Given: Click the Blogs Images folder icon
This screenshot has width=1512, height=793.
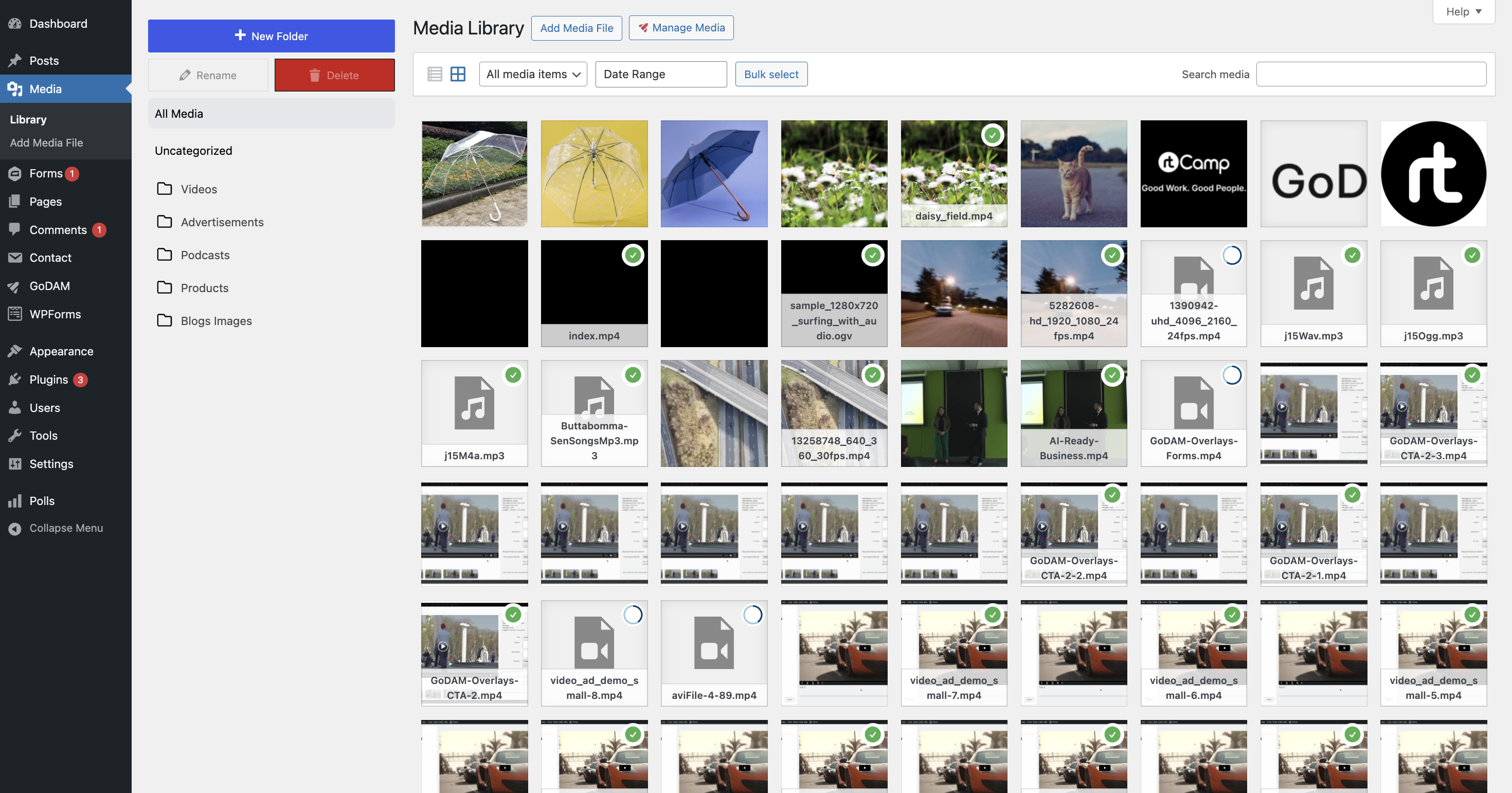Looking at the screenshot, I should 165,320.
